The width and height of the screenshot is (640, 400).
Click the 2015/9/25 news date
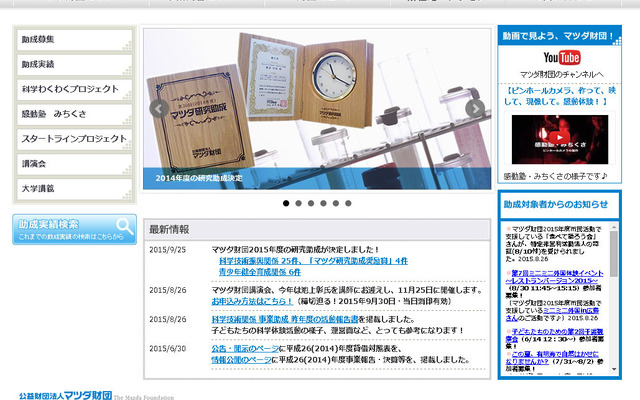click(x=167, y=250)
